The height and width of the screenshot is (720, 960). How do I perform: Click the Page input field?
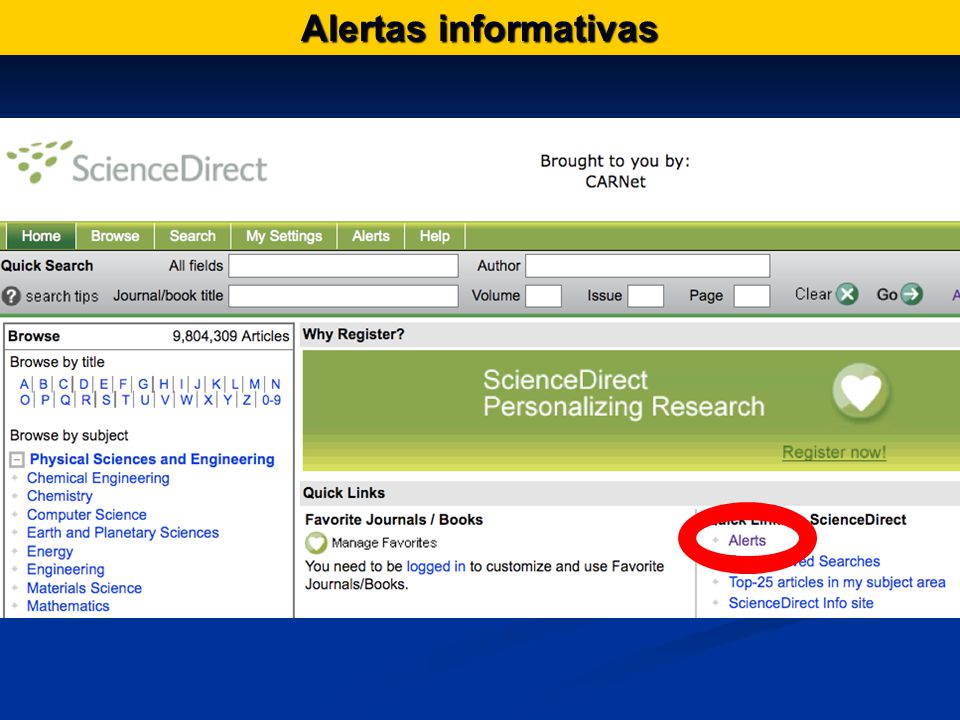pyautogui.click(x=752, y=296)
